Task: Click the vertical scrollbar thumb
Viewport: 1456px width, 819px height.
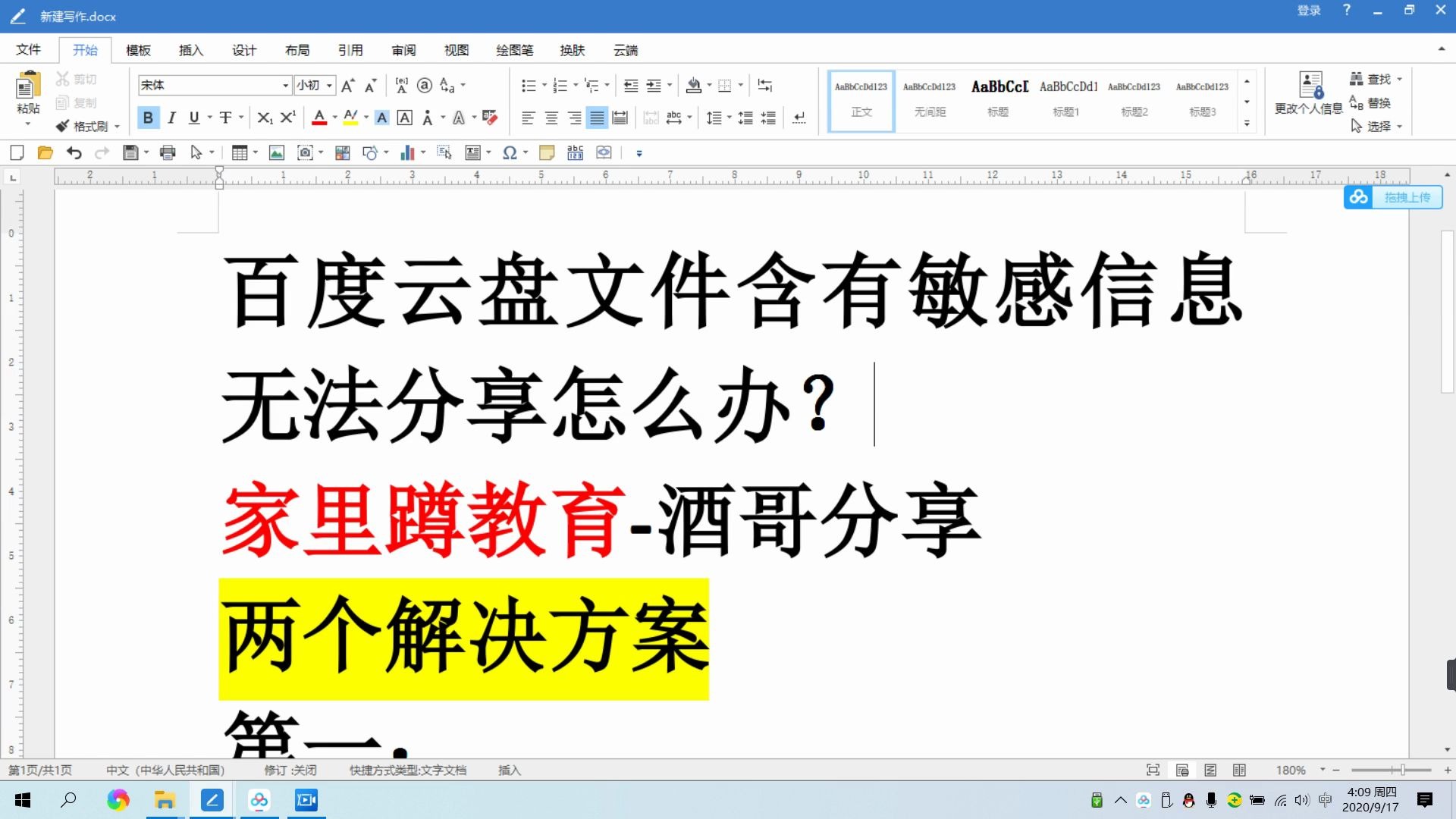Action: tap(1447, 311)
